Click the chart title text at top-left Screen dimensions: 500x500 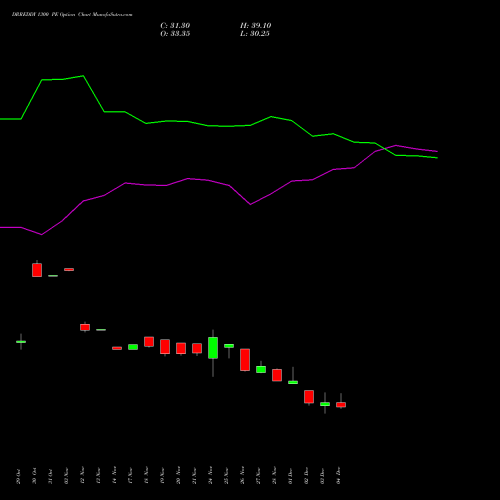tap(72, 15)
